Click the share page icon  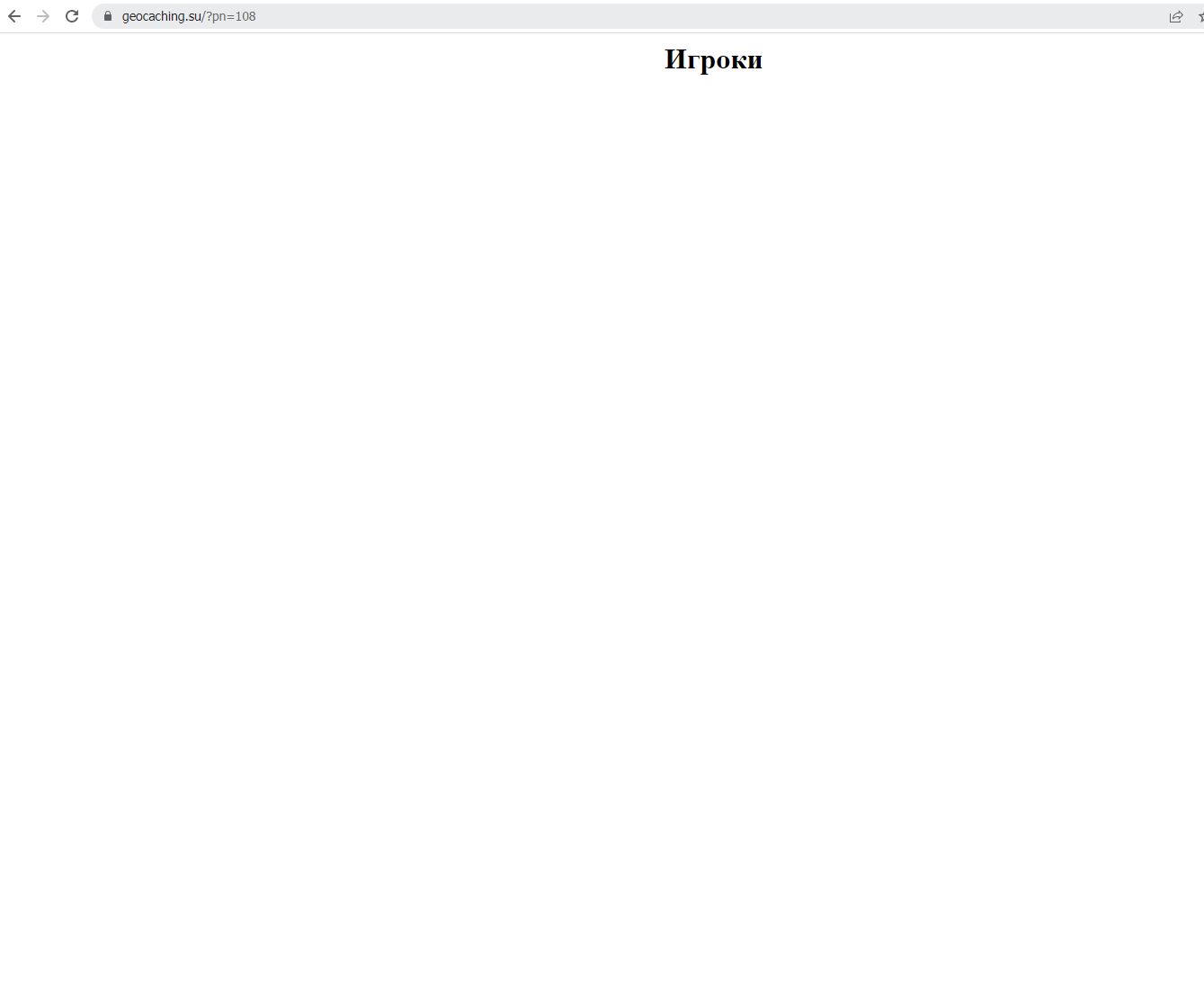[x=1175, y=16]
